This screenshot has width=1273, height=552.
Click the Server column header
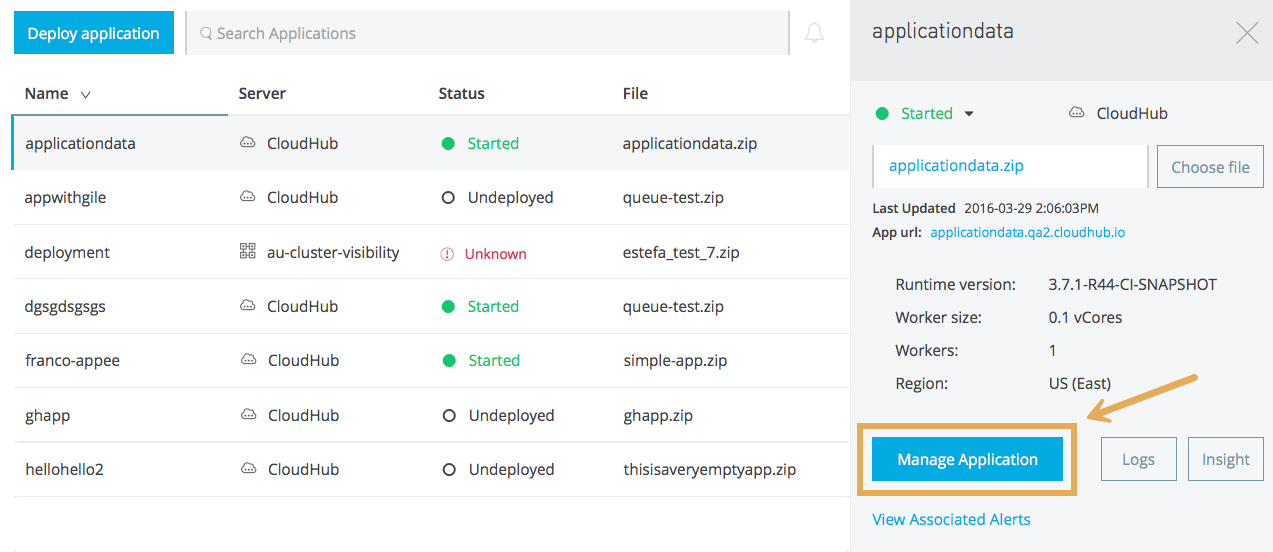tap(262, 93)
